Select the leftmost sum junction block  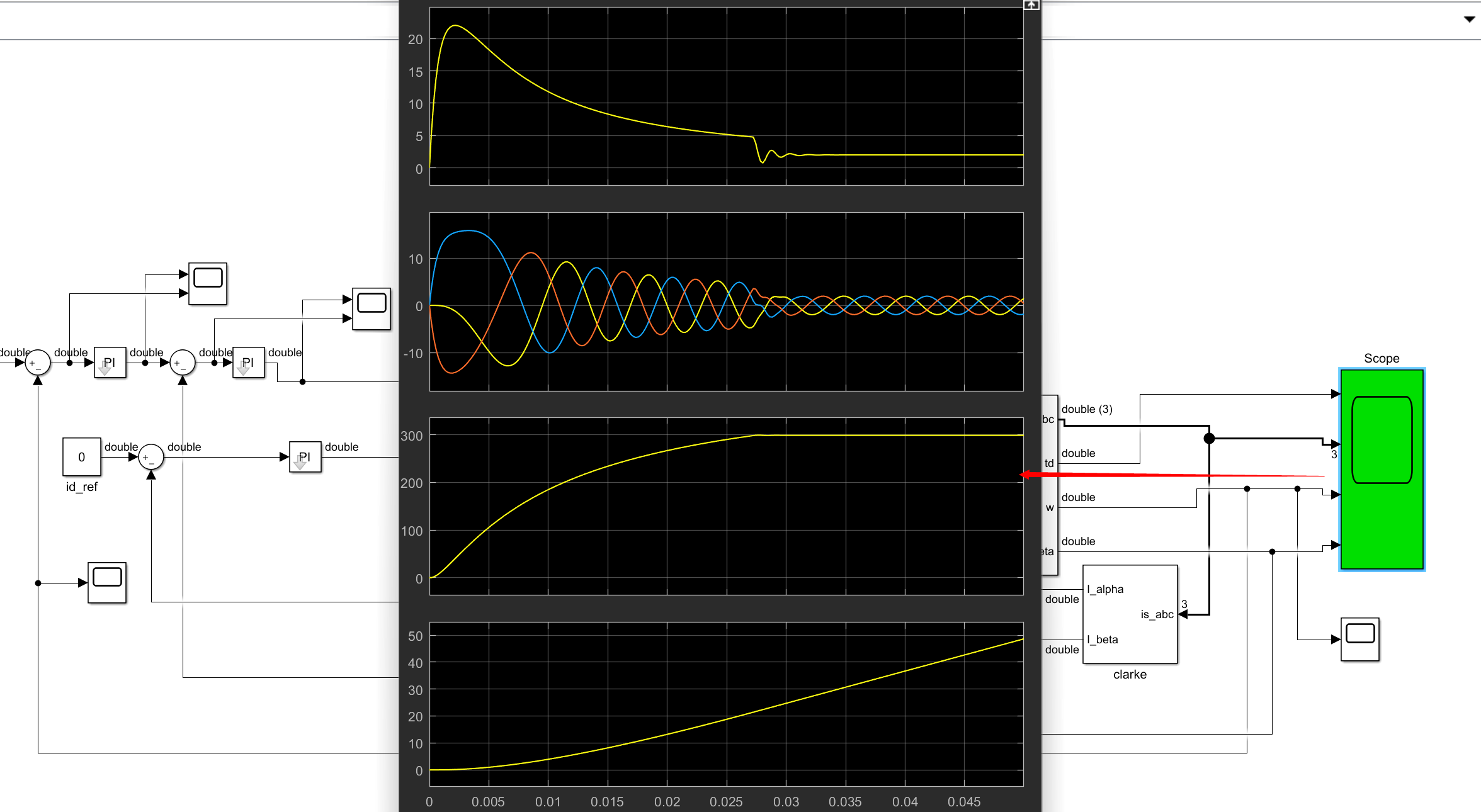tap(37, 363)
